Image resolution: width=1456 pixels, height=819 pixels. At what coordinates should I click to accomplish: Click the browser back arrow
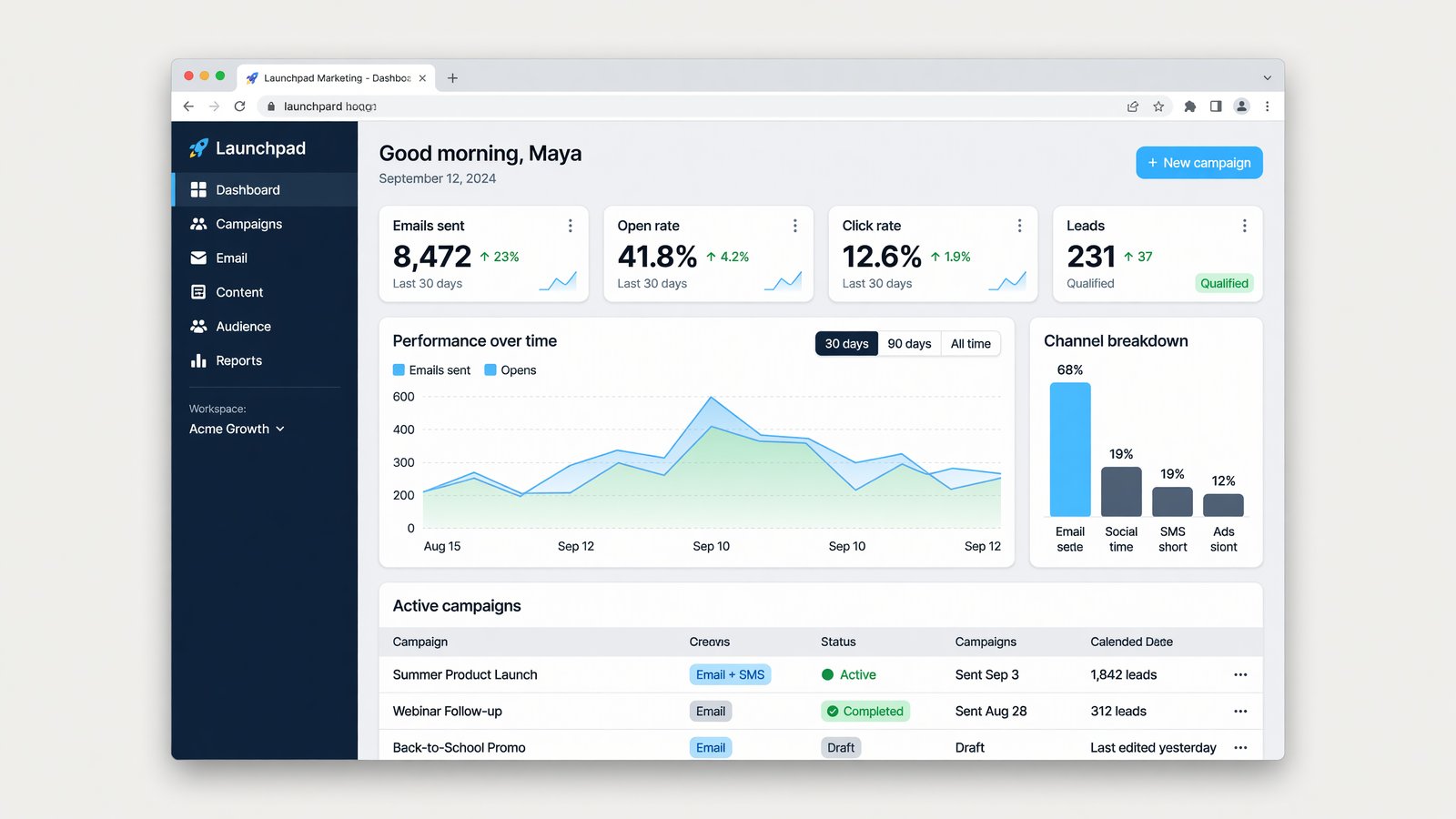[x=188, y=106]
